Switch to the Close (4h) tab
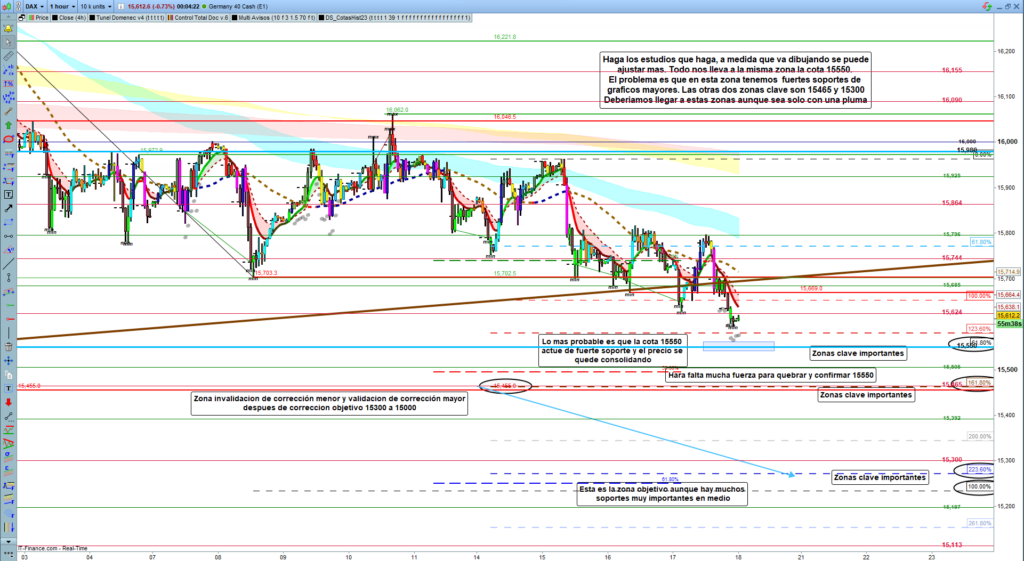Image resolution: width=1024 pixels, height=561 pixels. tap(69, 18)
